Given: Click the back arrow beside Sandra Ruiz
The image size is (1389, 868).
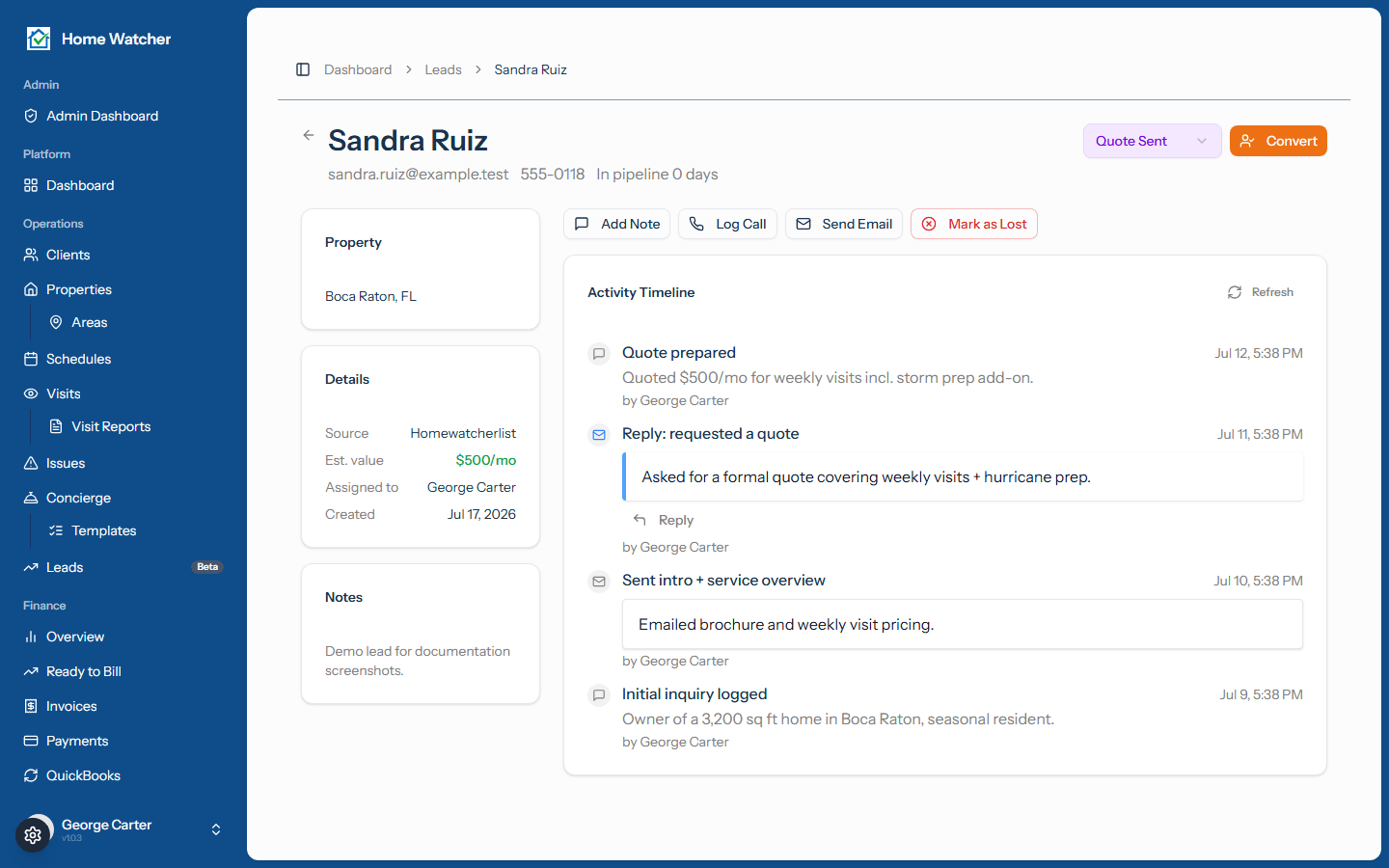Looking at the screenshot, I should pyautogui.click(x=309, y=135).
